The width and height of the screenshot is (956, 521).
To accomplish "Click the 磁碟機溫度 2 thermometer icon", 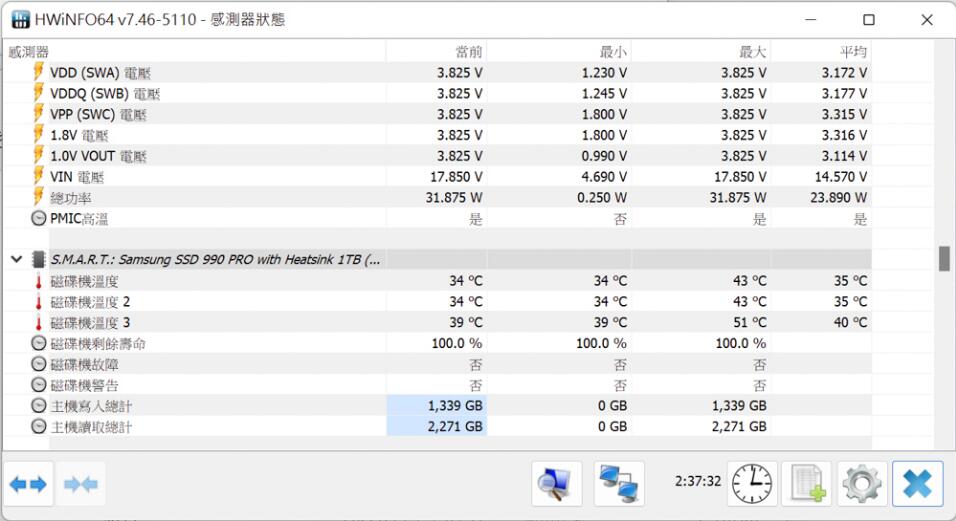I will click(x=38, y=302).
